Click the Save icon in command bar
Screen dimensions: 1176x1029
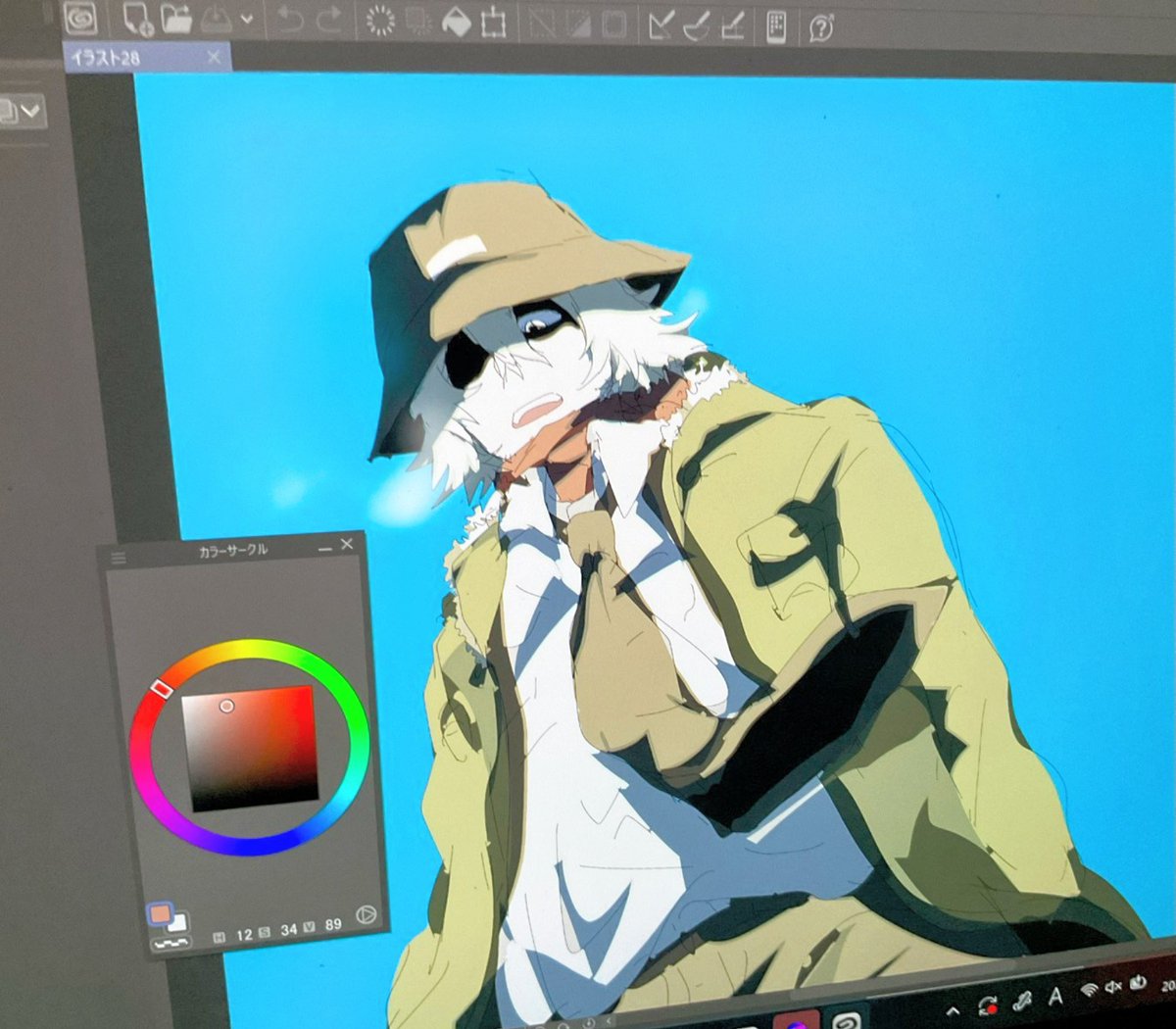(x=216, y=20)
